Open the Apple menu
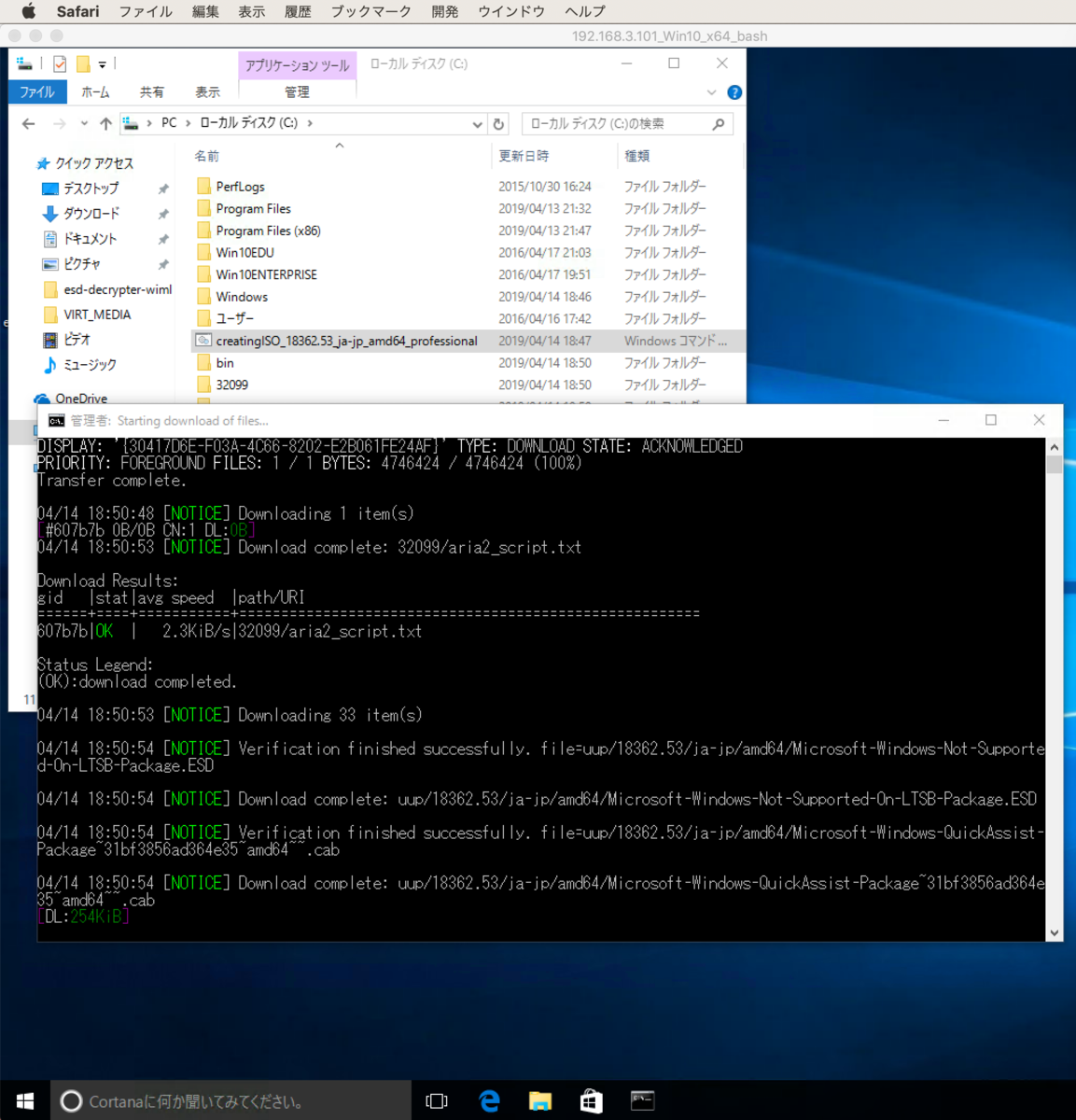This screenshot has height=1120, width=1076. pos(28,11)
